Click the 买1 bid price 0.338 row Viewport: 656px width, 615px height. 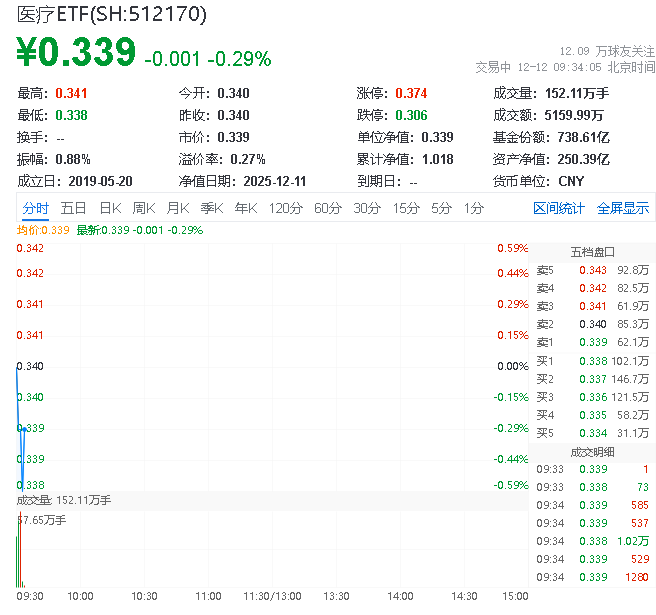pyautogui.click(x=592, y=361)
